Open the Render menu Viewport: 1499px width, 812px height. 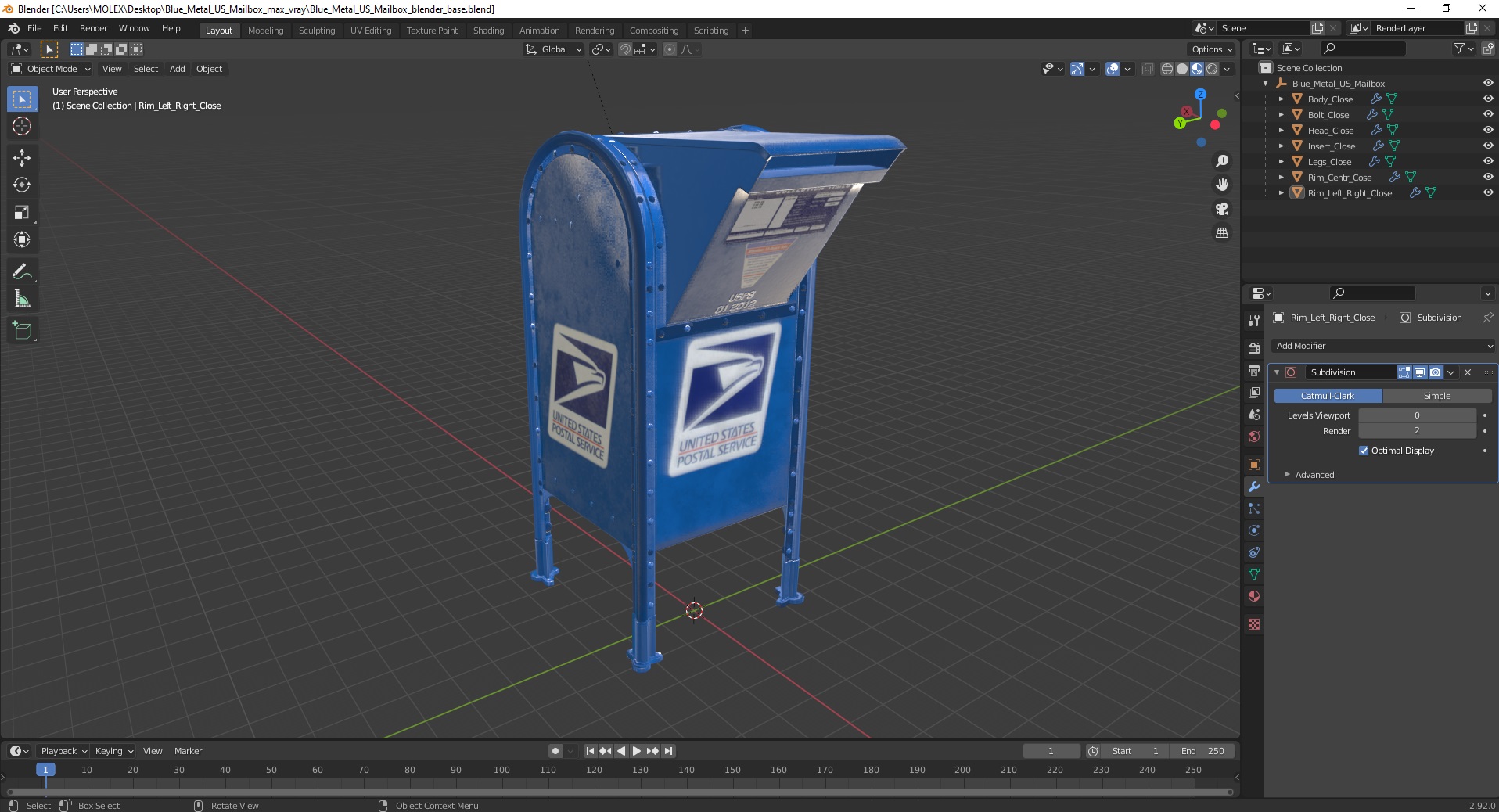(93, 28)
